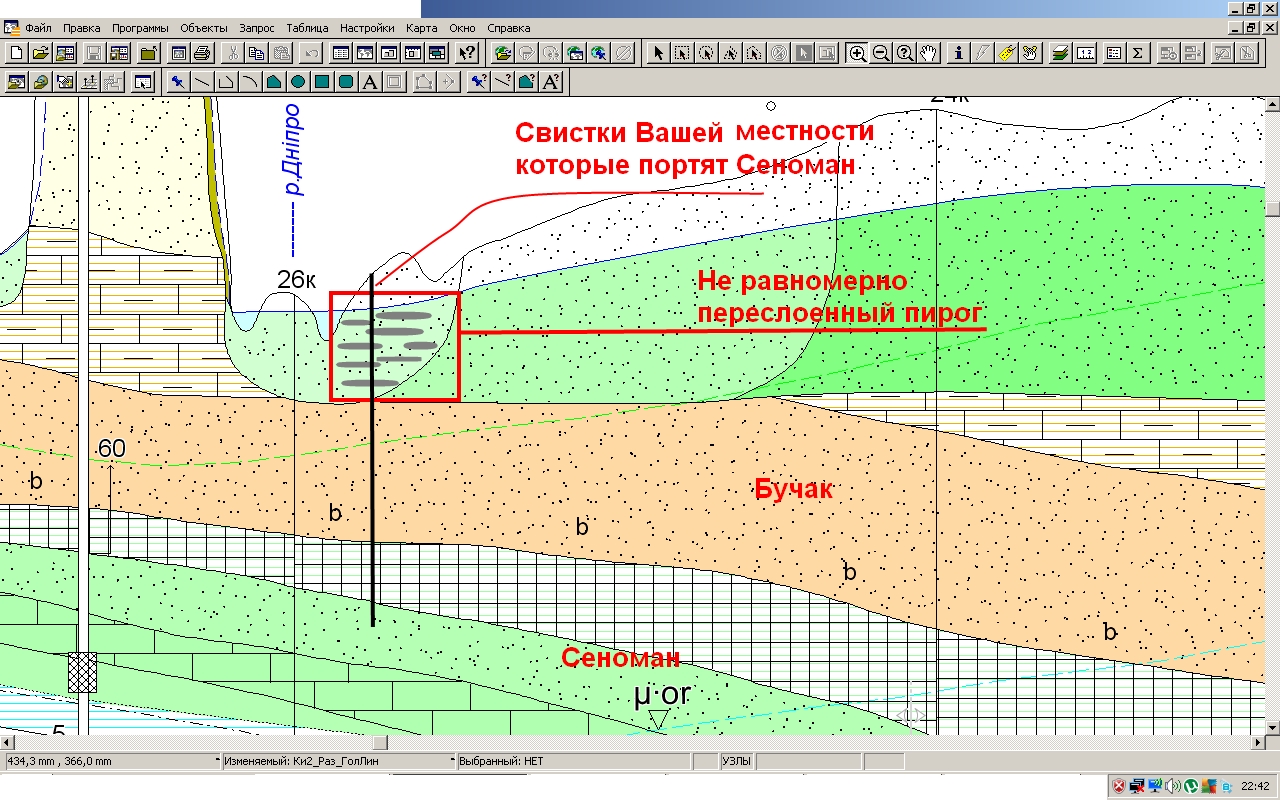Click the Open Table folder icon
Viewport: 1280px width, 800px height.
point(41,53)
